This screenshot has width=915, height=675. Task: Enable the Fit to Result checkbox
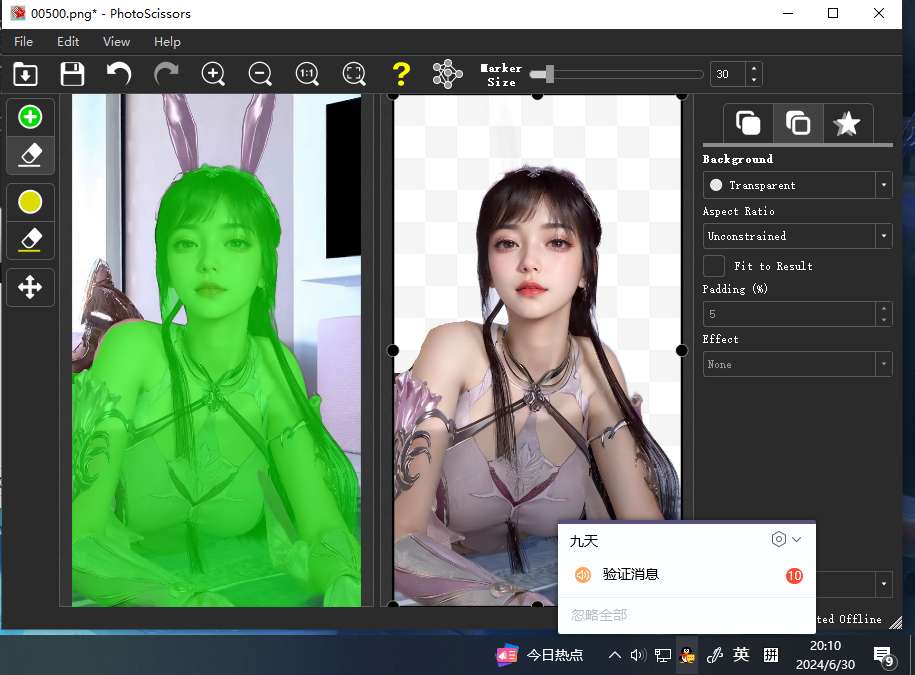pos(714,266)
